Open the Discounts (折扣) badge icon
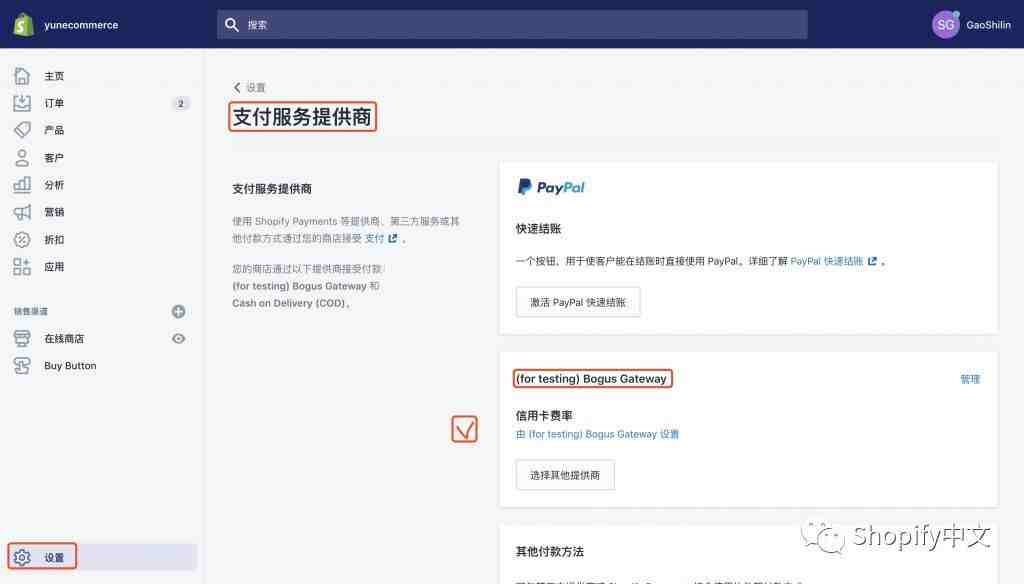1024x584 pixels. [22, 240]
